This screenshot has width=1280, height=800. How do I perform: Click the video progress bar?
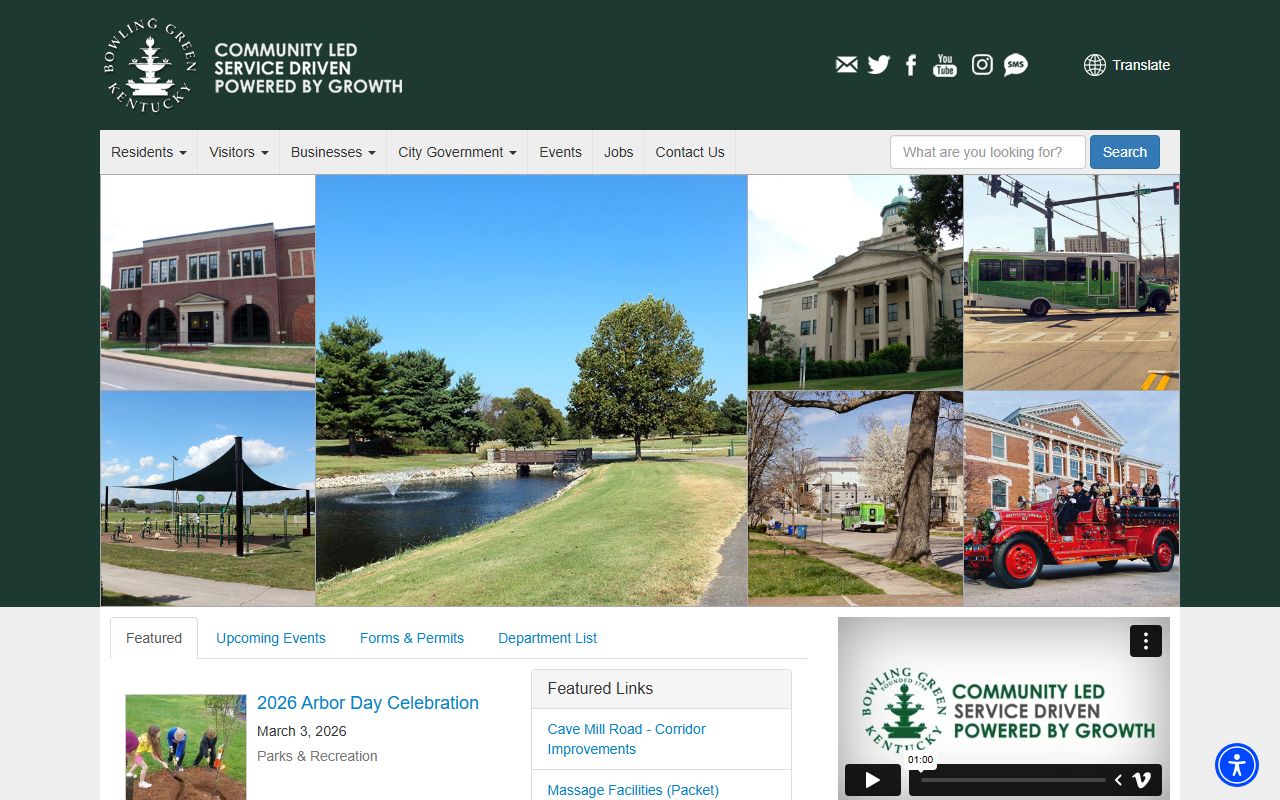1012,780
